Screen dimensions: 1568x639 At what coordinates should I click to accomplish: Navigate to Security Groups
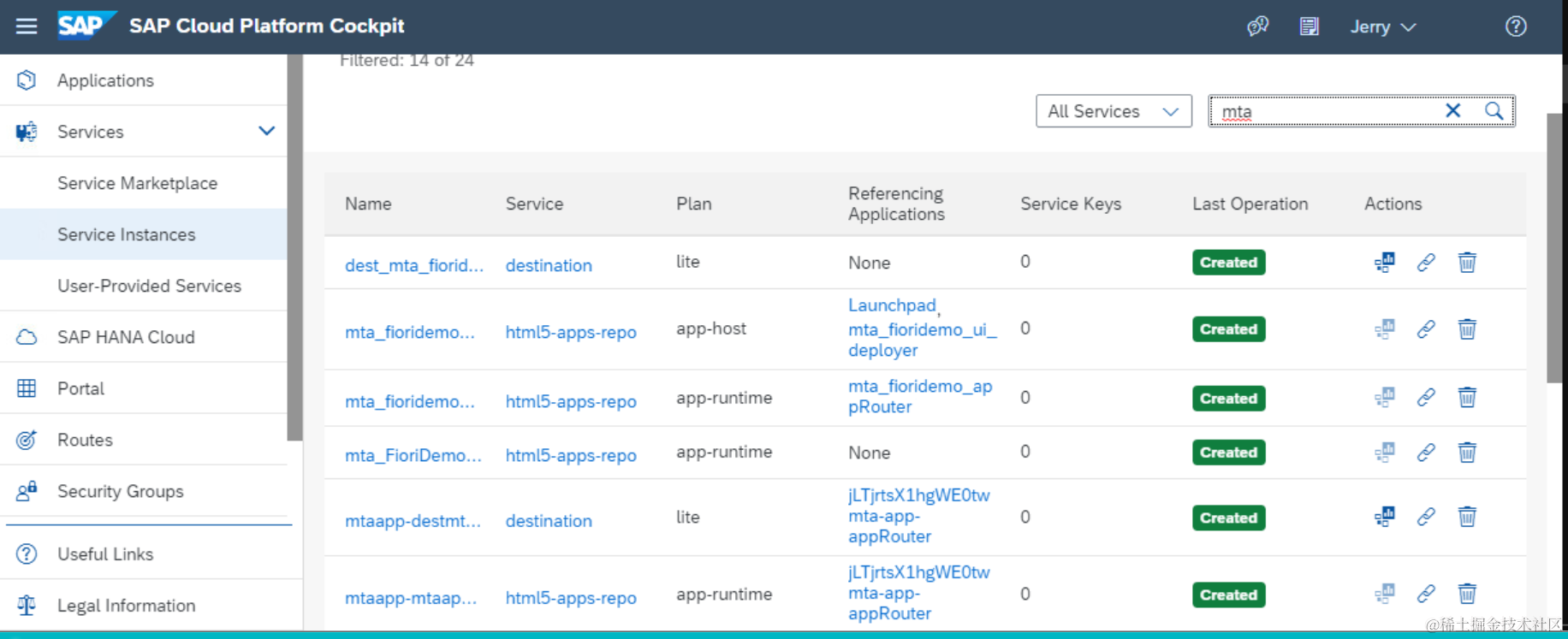tap(120, 491)
